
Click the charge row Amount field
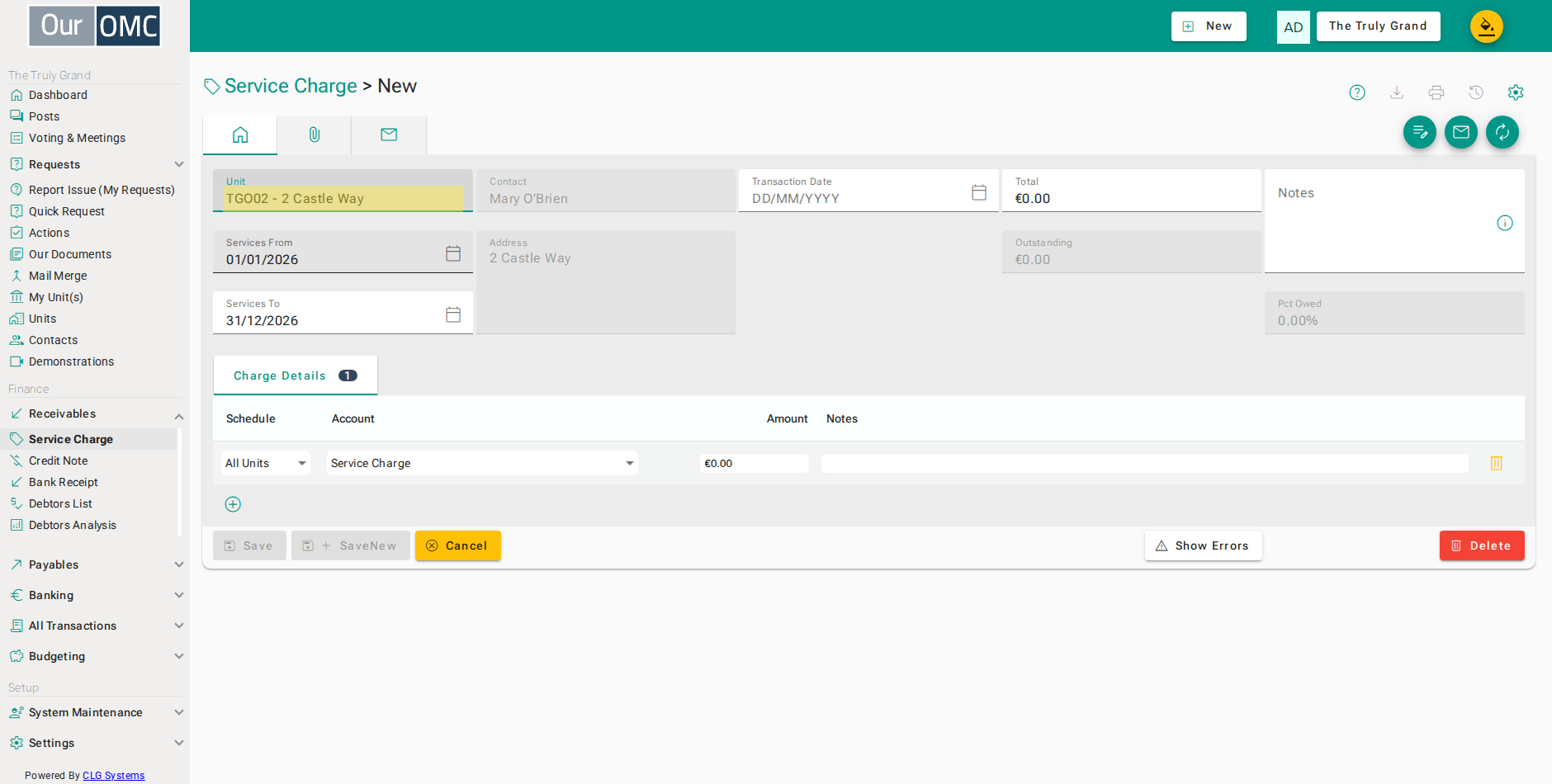(x=755, y=463)
